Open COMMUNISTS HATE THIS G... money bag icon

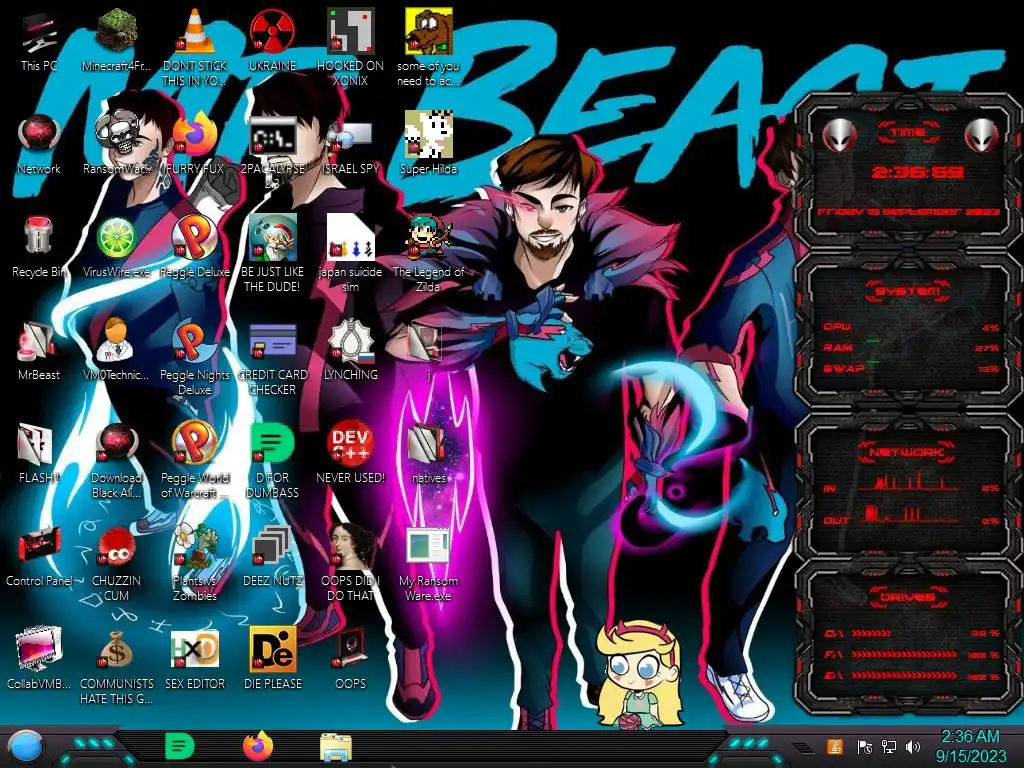(x=116, y=649)
